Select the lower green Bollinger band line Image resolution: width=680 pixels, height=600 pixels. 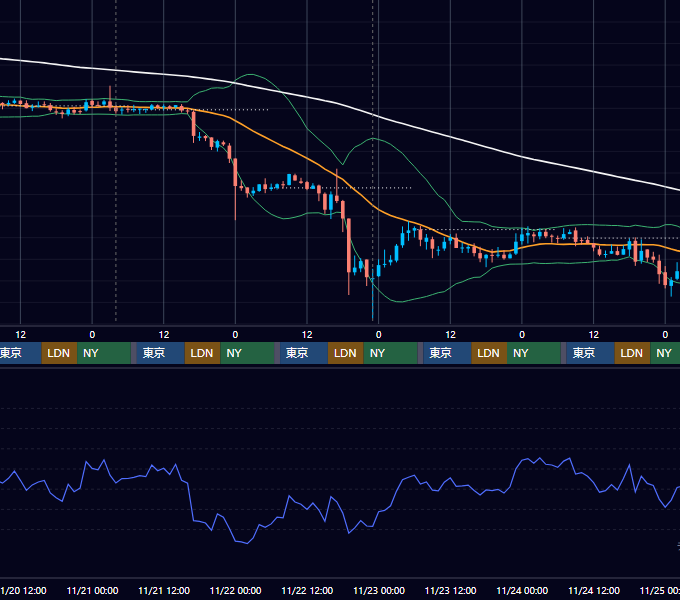(x=282, y=217)
